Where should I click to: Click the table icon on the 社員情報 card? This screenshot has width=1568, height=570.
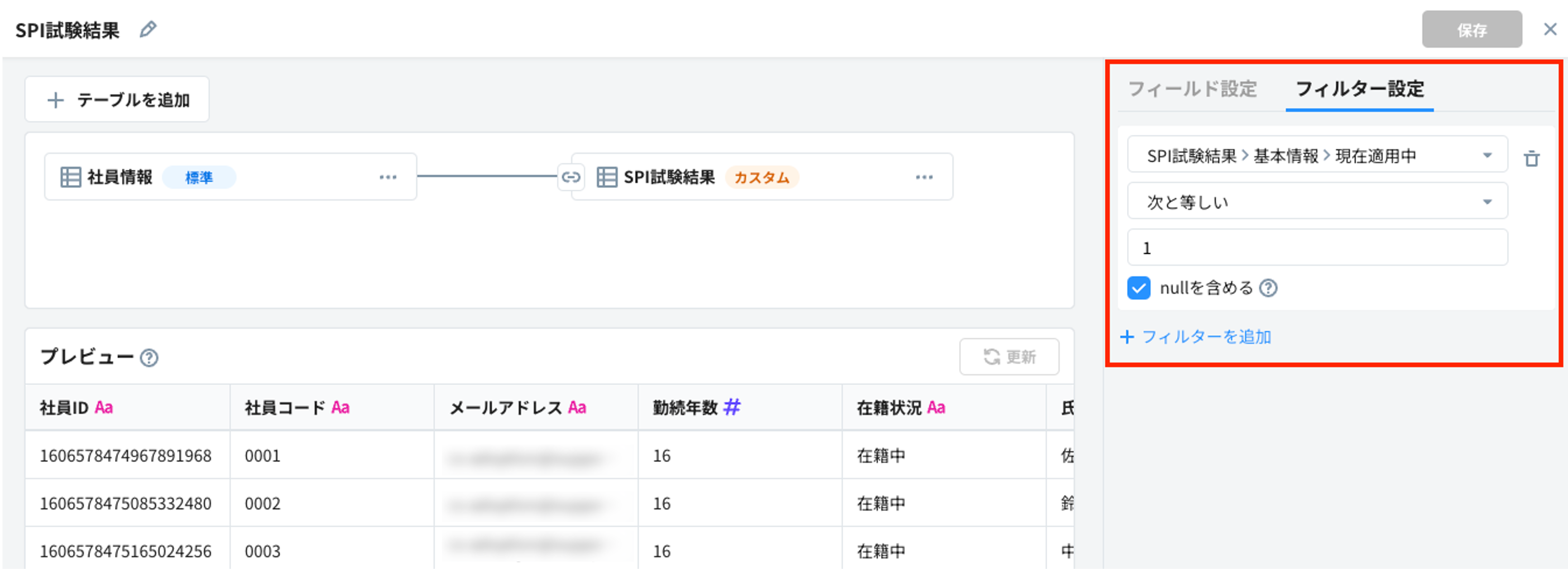click(71, 177)
